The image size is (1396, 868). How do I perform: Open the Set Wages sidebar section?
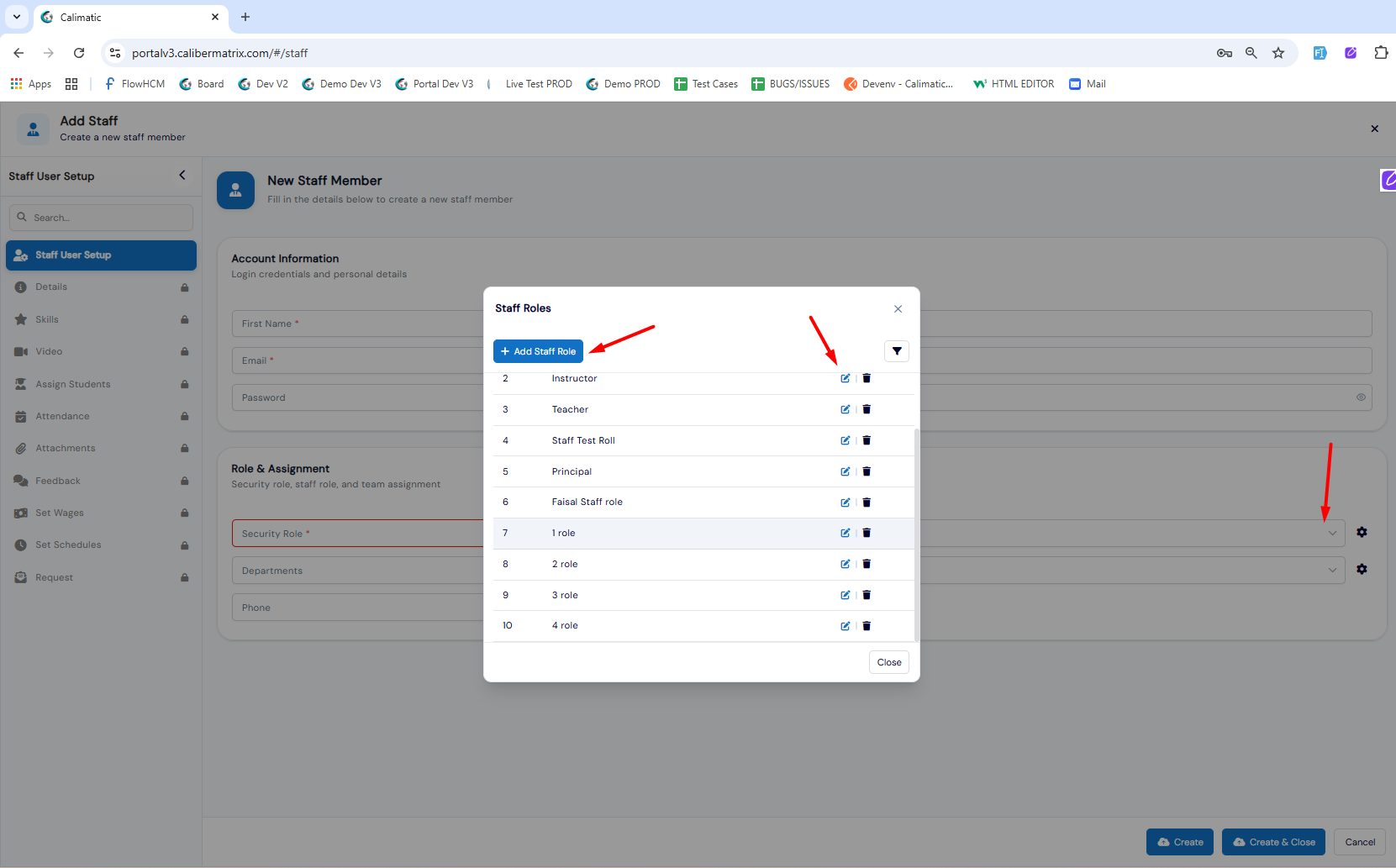tap(101, 513)
